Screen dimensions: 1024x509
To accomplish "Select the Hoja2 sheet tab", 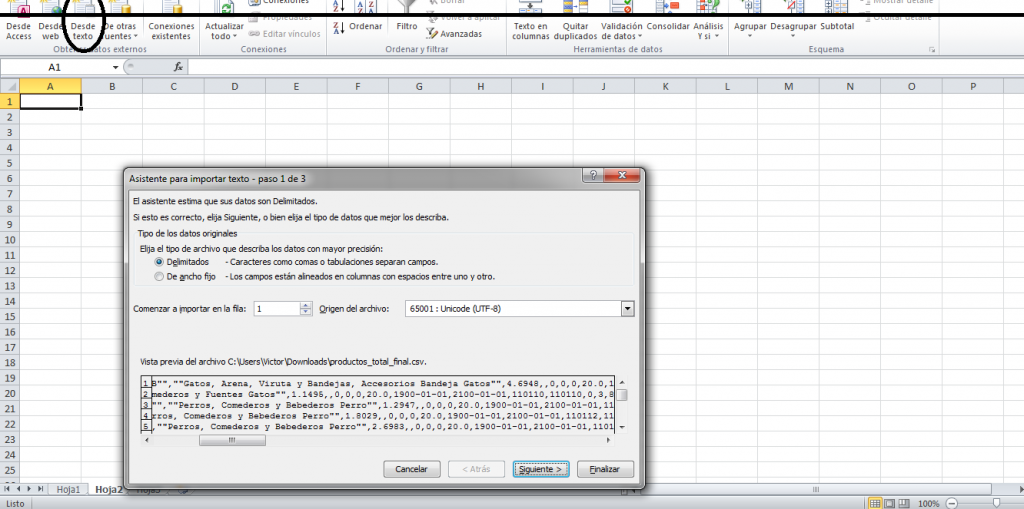I will [x=108, y=490].
